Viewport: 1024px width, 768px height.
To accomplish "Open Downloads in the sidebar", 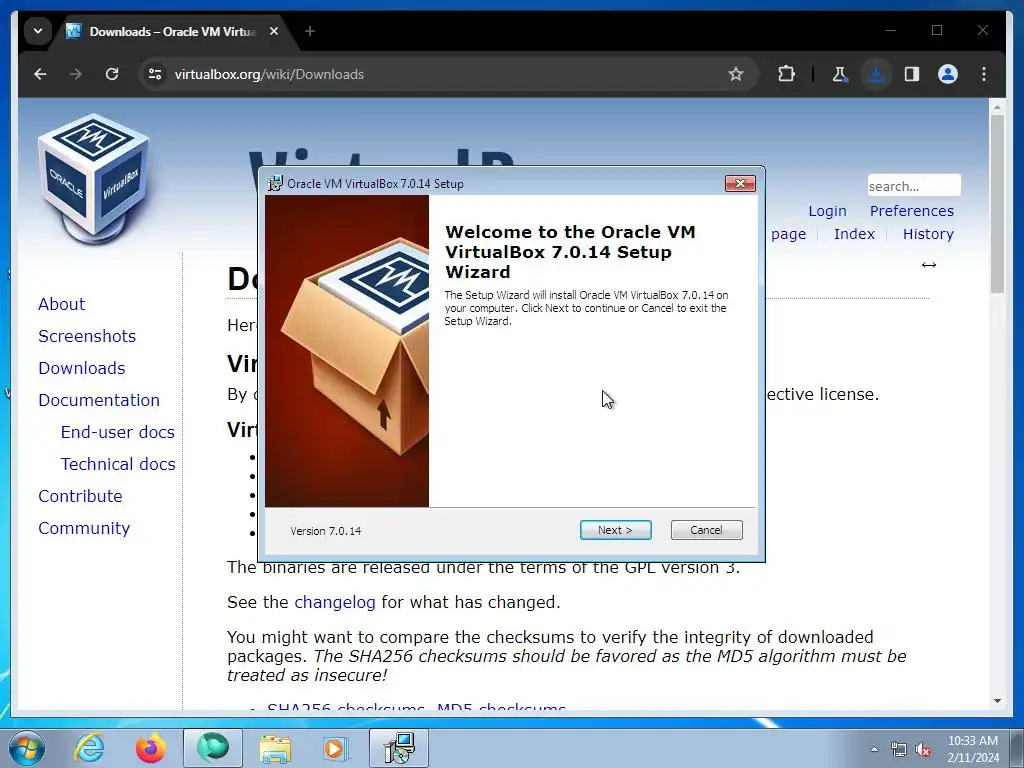I will (82, 368).
